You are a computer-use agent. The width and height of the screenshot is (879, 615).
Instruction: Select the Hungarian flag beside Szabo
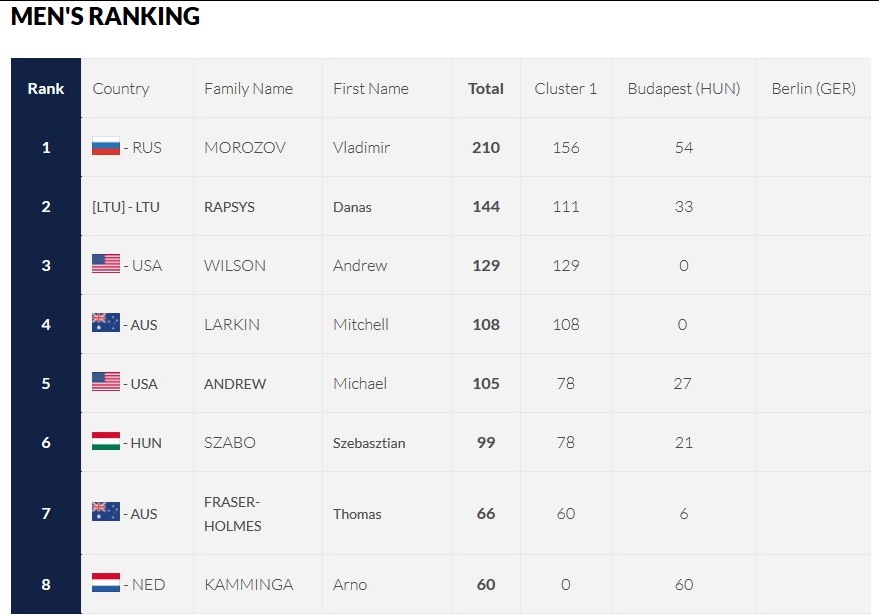106,441
